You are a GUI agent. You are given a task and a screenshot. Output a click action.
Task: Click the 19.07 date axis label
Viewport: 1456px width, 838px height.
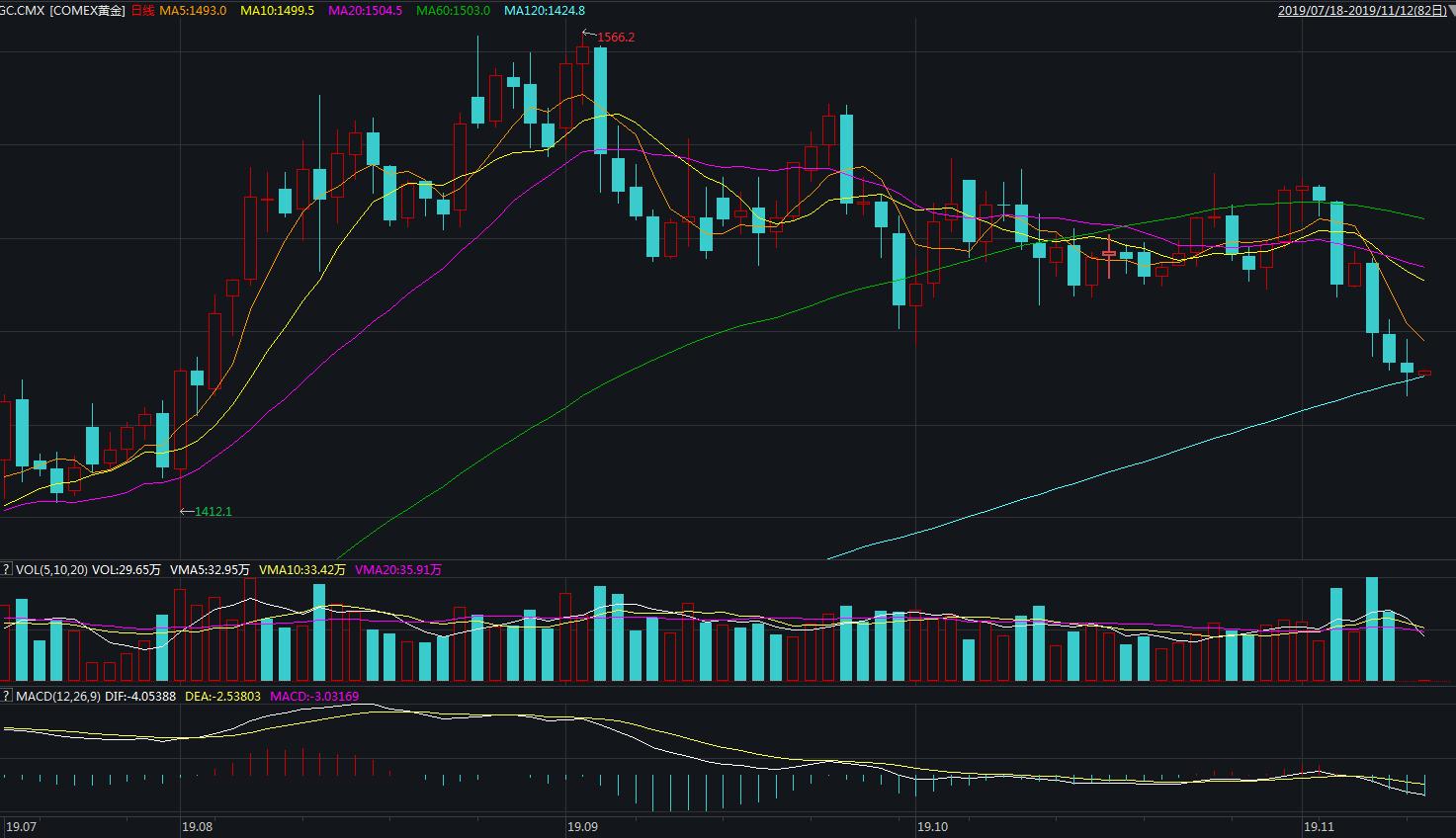pos(22,825)
